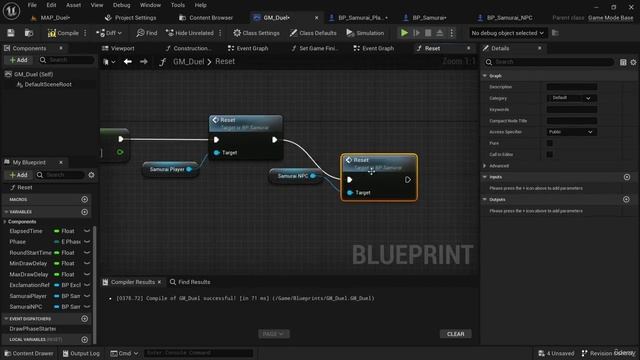Viewport: 640px width, 360px height.
Task: Collapse the Graph section in Details
Action: point(485,76)
